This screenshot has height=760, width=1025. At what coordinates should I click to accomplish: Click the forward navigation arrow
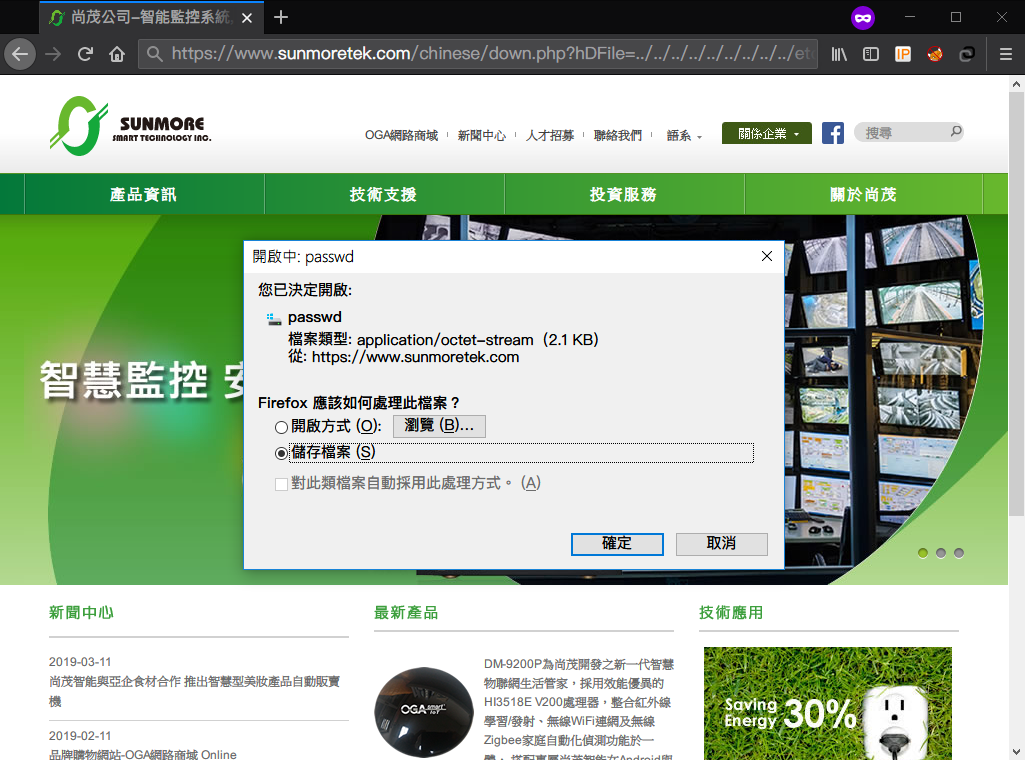(x=53, y=54)
